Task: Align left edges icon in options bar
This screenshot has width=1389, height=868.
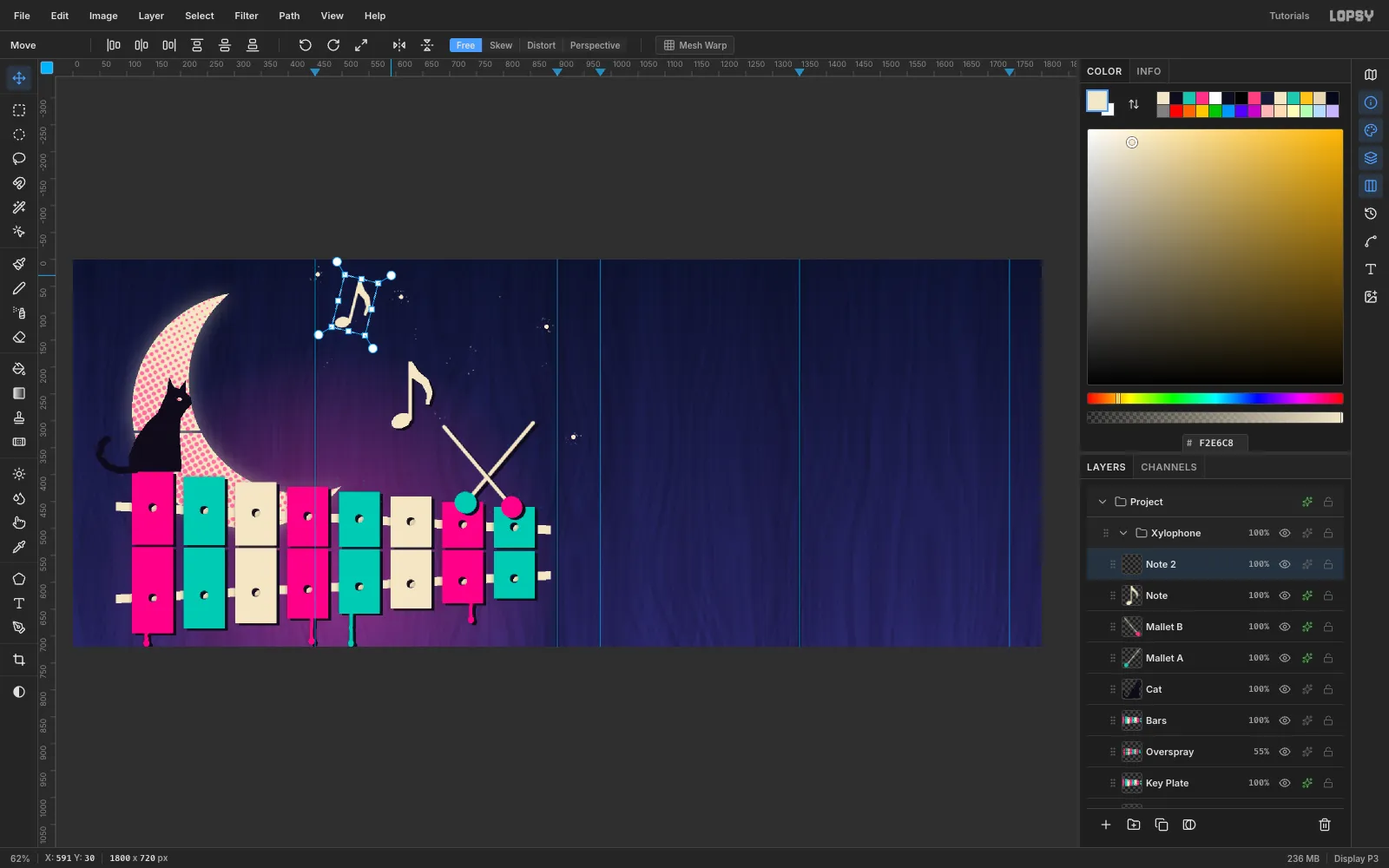Action: coord(114,45)
